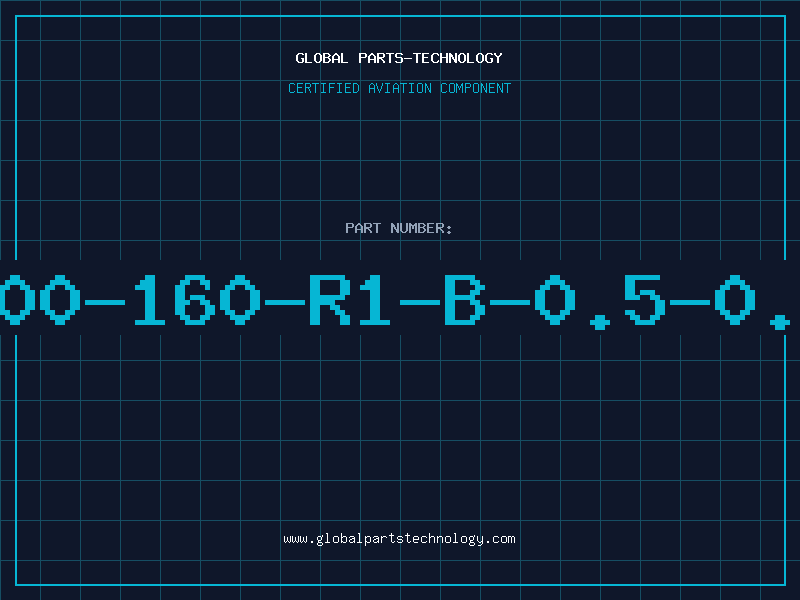The height and width of the screenshot is (600, 800).
Task: Click the GLOBAL PARTS-TECHNOLOGY heading
Action: 399,58
